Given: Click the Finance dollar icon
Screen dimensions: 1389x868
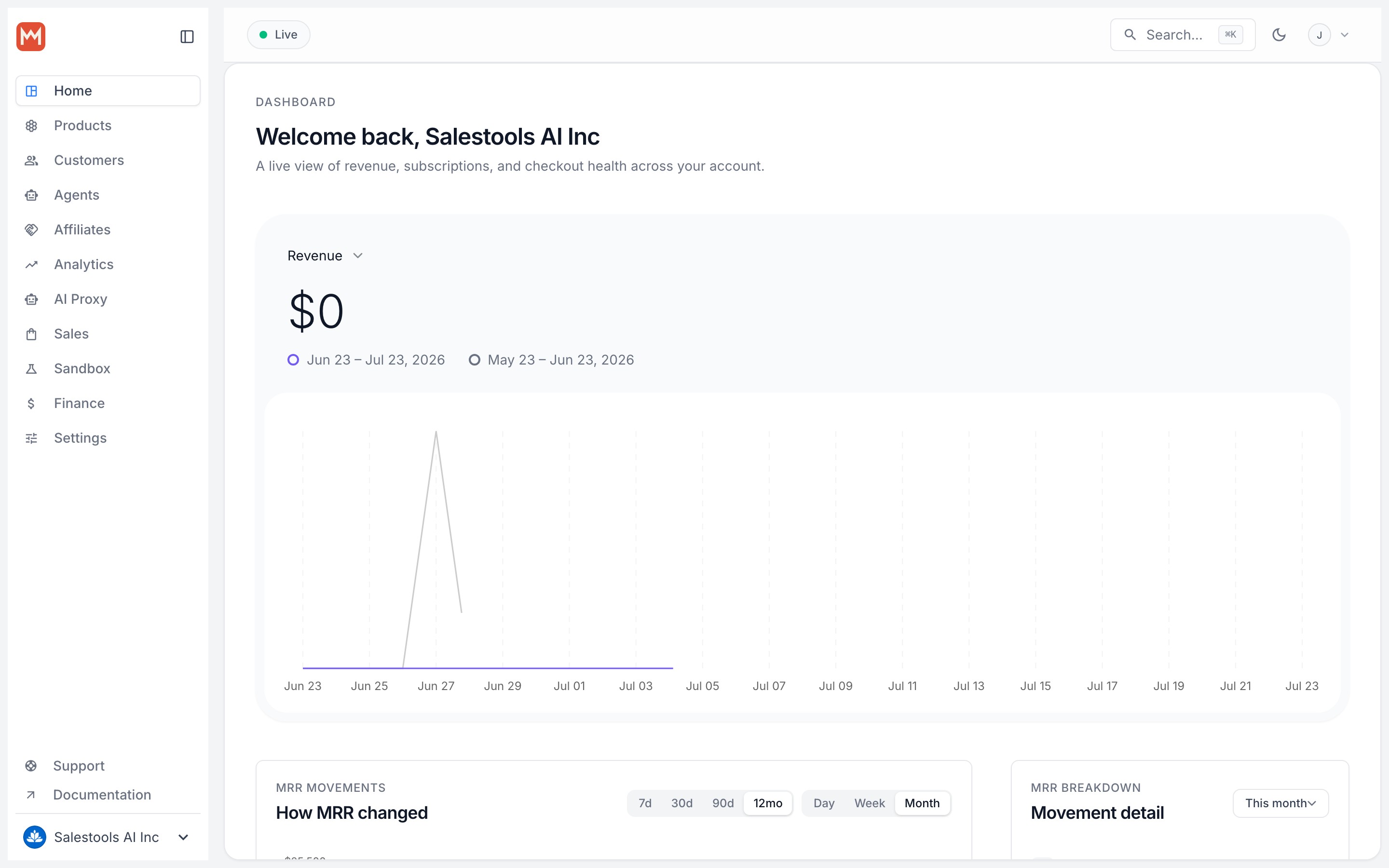Looking at the screenshot, I should [31, 404].
